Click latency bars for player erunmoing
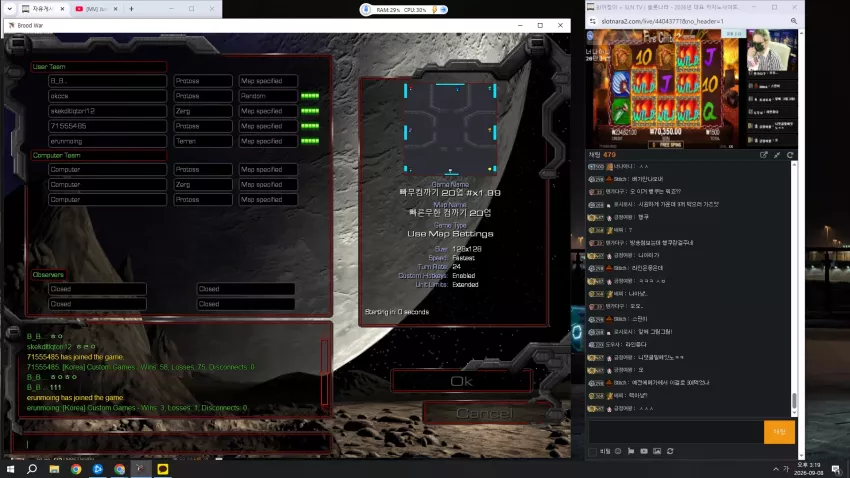 [x=310, y=141]
